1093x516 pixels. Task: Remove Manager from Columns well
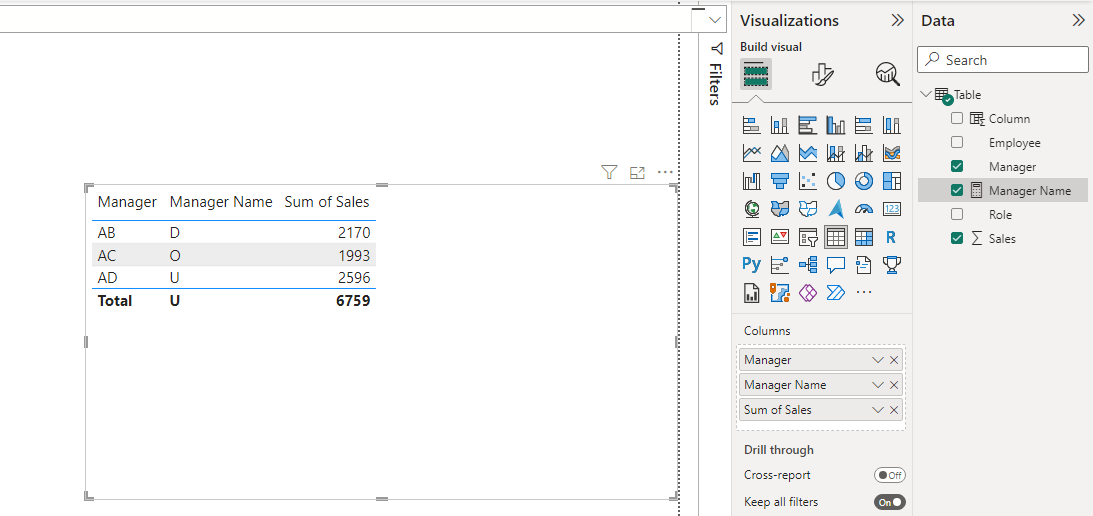[894, 361]
